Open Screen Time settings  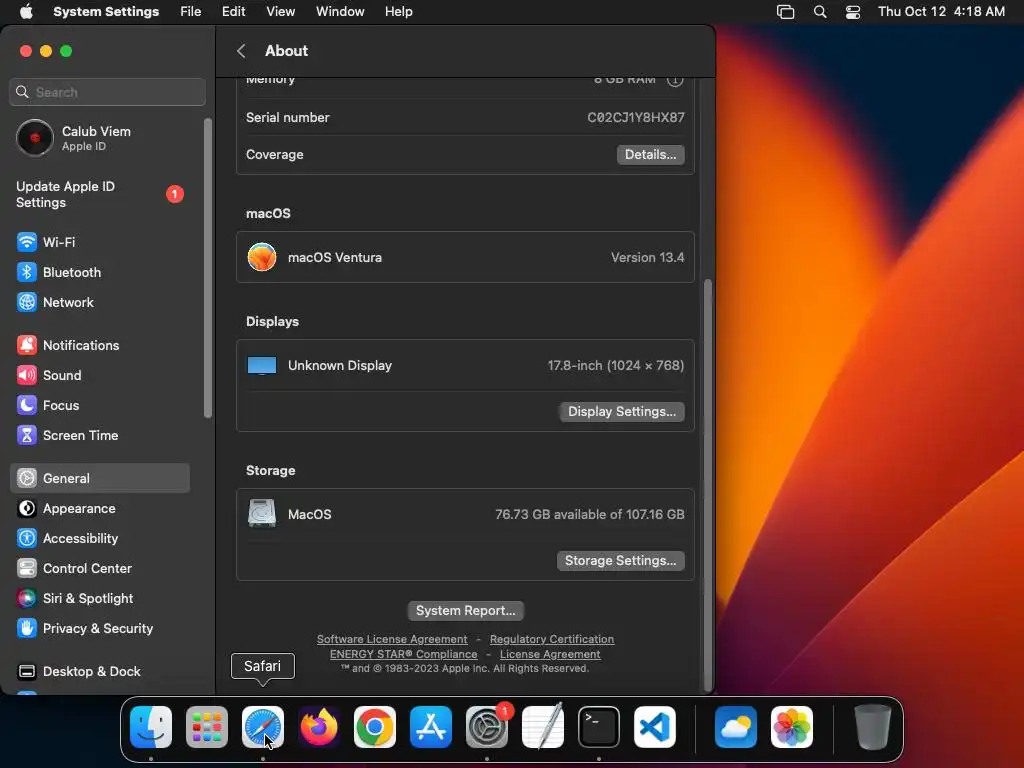point(99,436)
